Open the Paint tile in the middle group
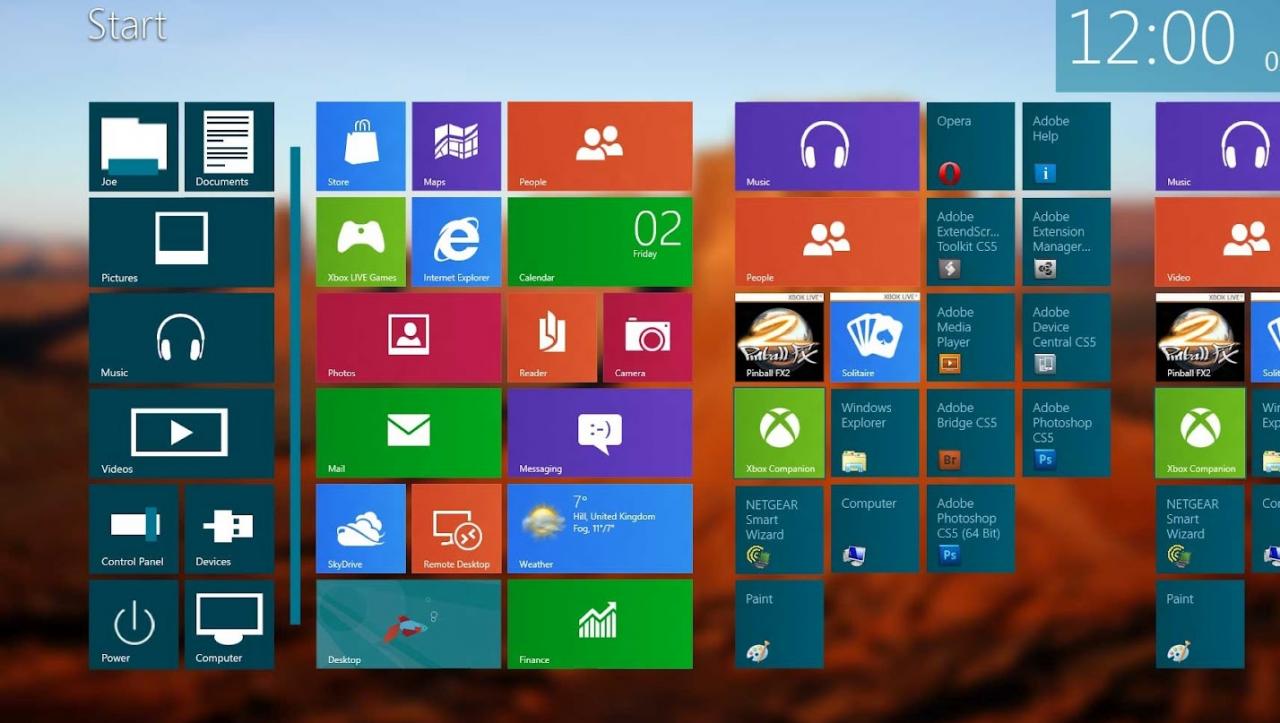 [x=779, y=624]
